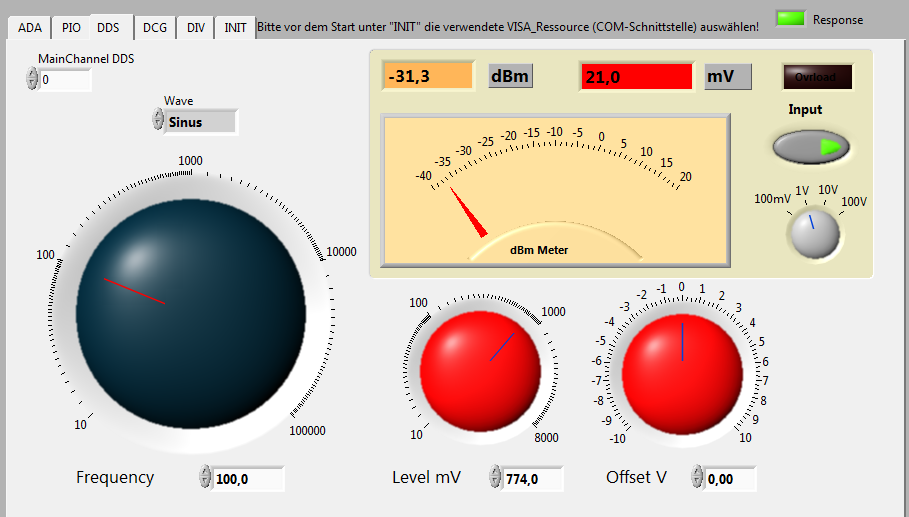Toggle the green Input switch button
Screen dimensions: 909x517
[811, 147]
